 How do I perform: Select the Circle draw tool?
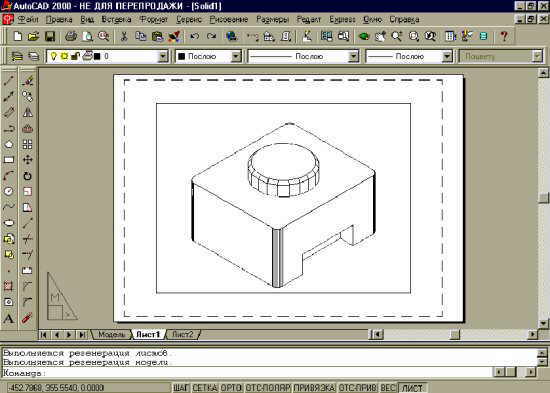click(9, 191)
